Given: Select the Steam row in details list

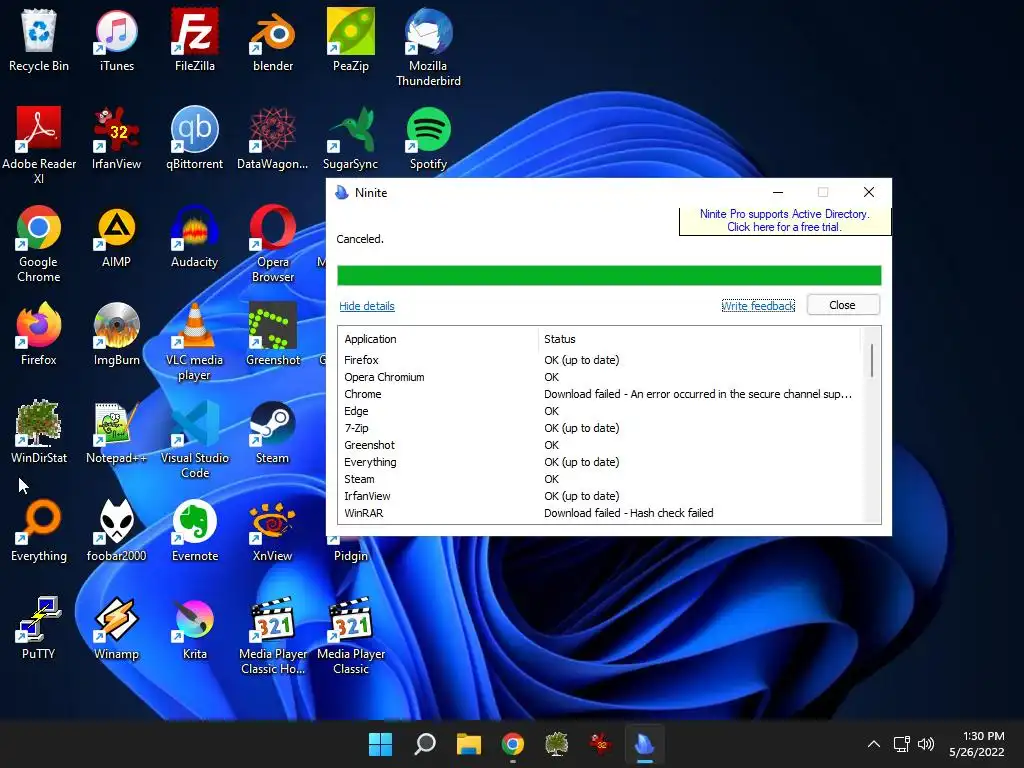Looking at the screenshot, I should pos(601,479).
